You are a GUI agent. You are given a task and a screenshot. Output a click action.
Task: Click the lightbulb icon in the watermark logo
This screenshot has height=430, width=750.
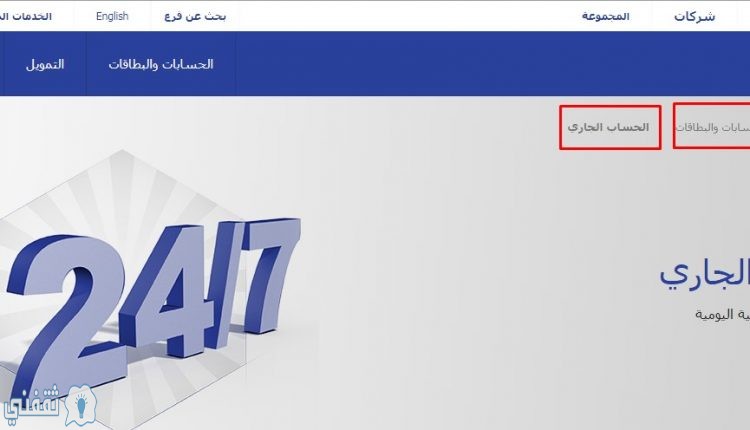click(81, 407)
